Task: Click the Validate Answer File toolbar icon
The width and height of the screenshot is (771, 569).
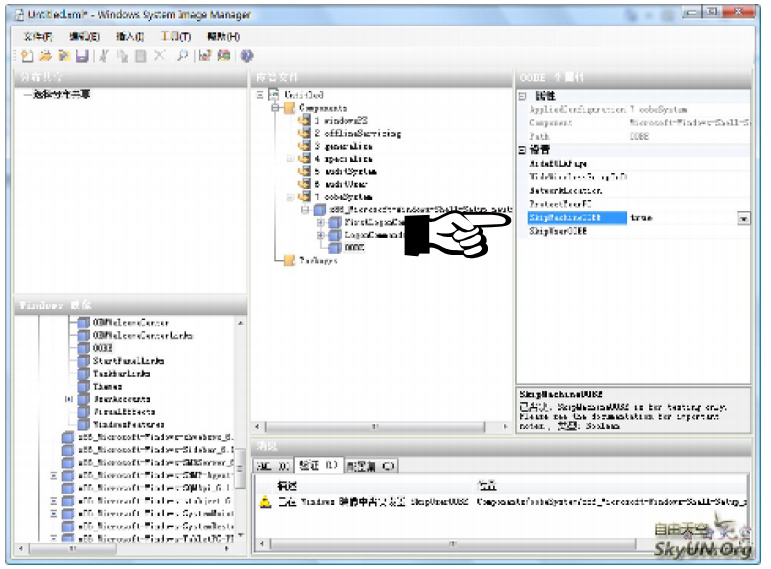Action: tap(205, 56)
